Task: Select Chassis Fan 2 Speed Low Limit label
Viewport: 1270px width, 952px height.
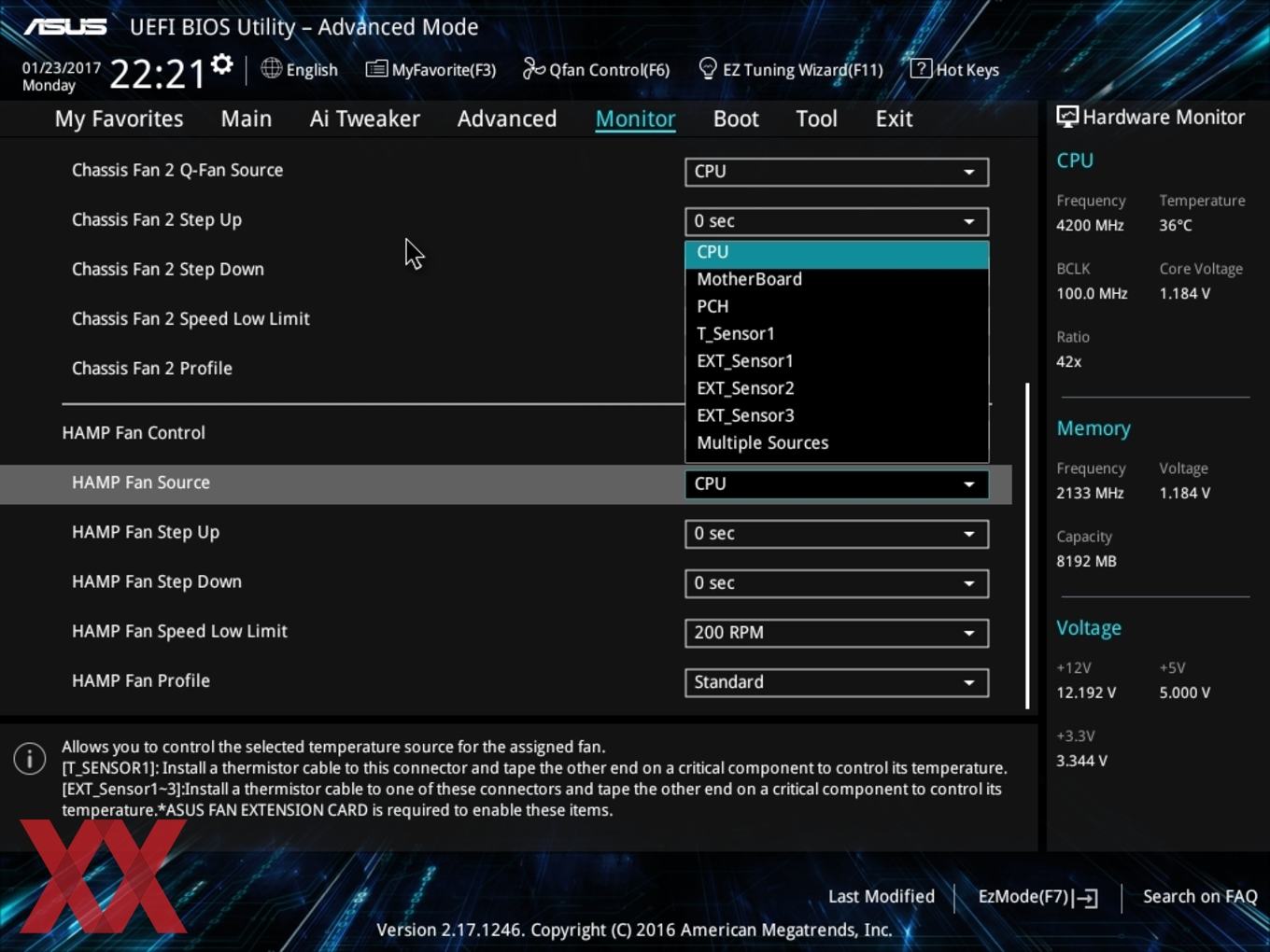Action: [190, 319]
